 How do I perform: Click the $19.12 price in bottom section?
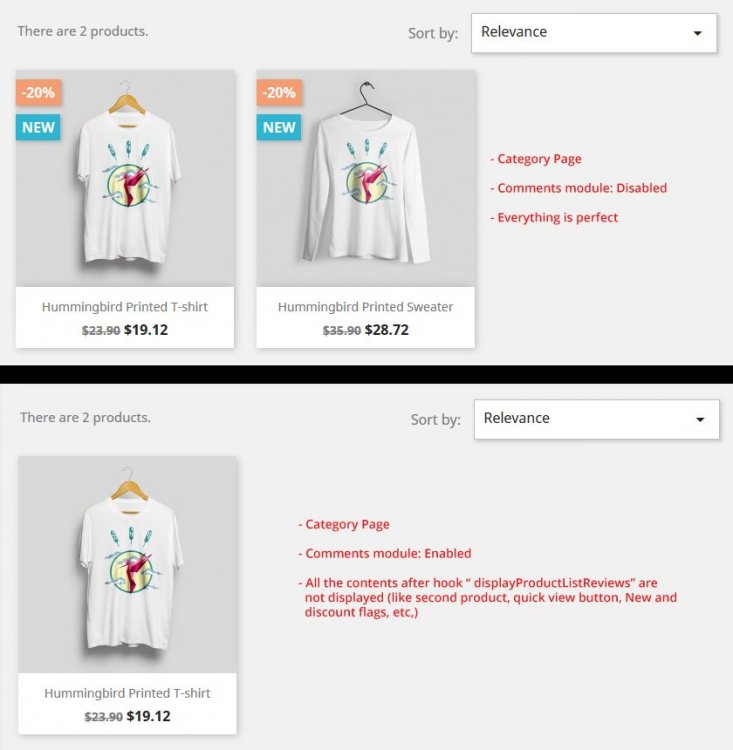click(148, 716)
